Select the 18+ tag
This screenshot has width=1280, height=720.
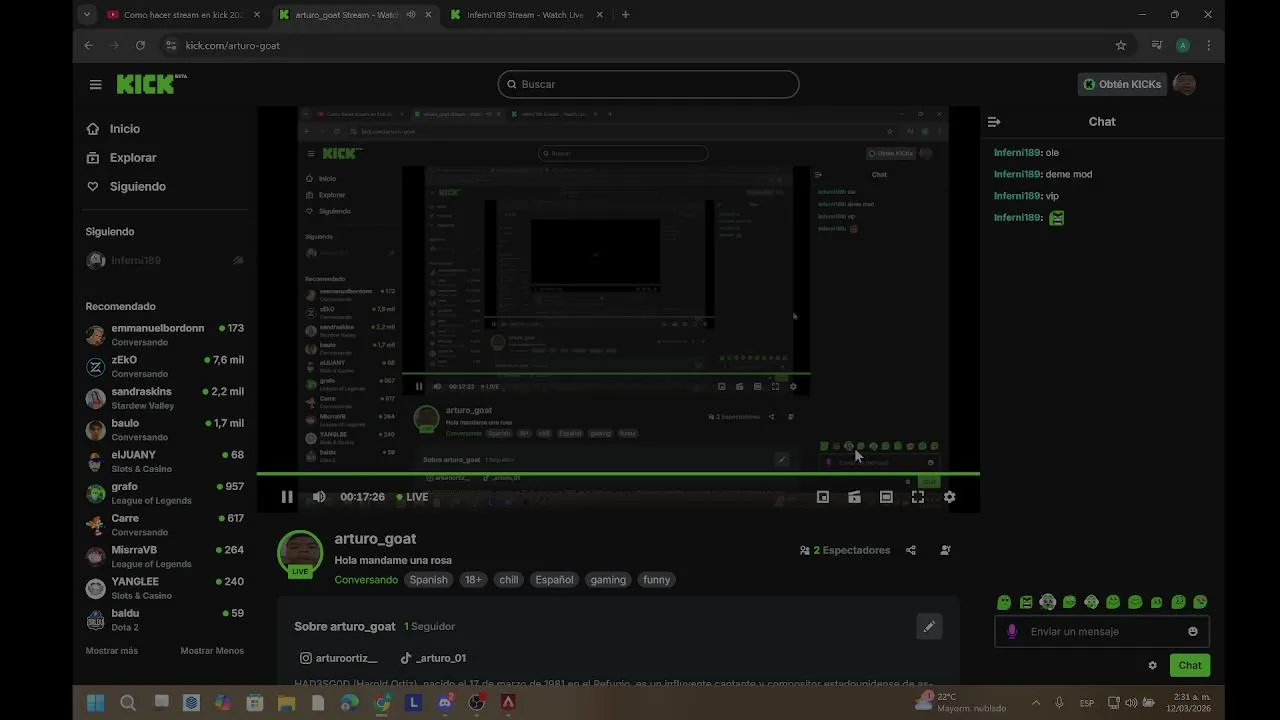point(473,580)
